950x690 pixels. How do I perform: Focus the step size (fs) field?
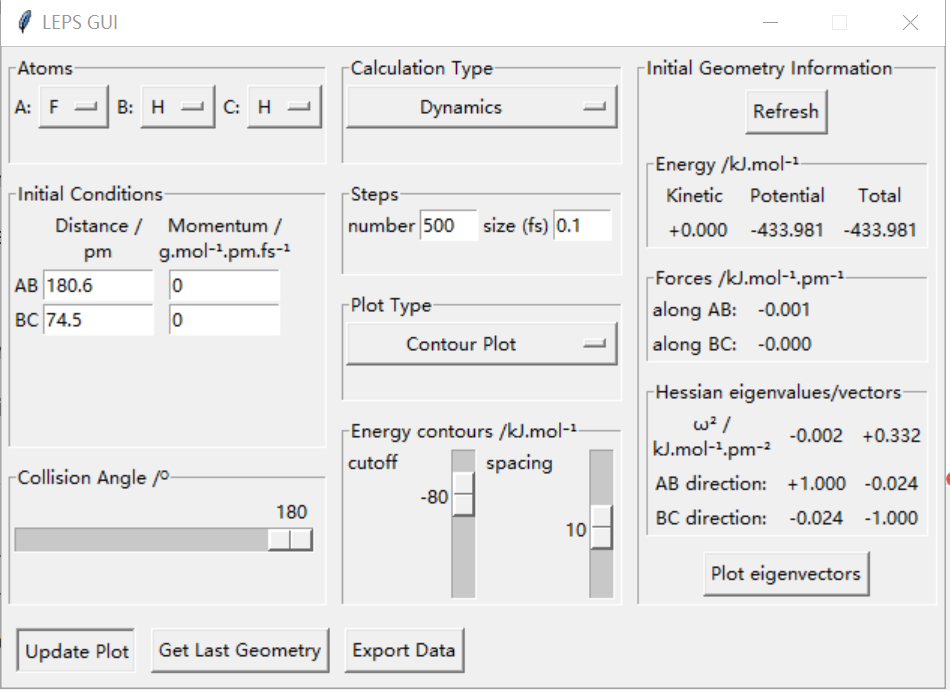[x=582, y=226]
